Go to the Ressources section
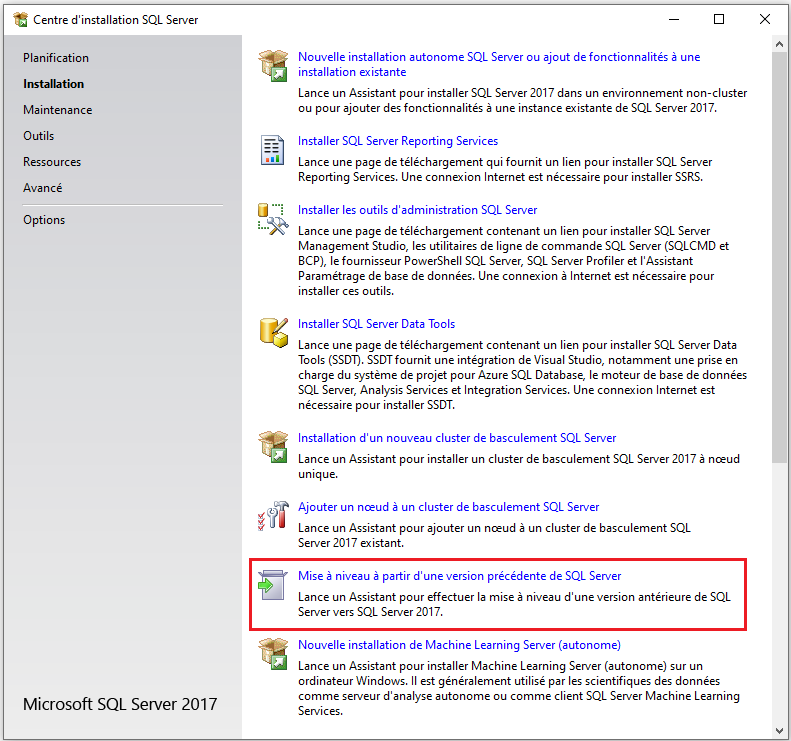 (52, 162)
